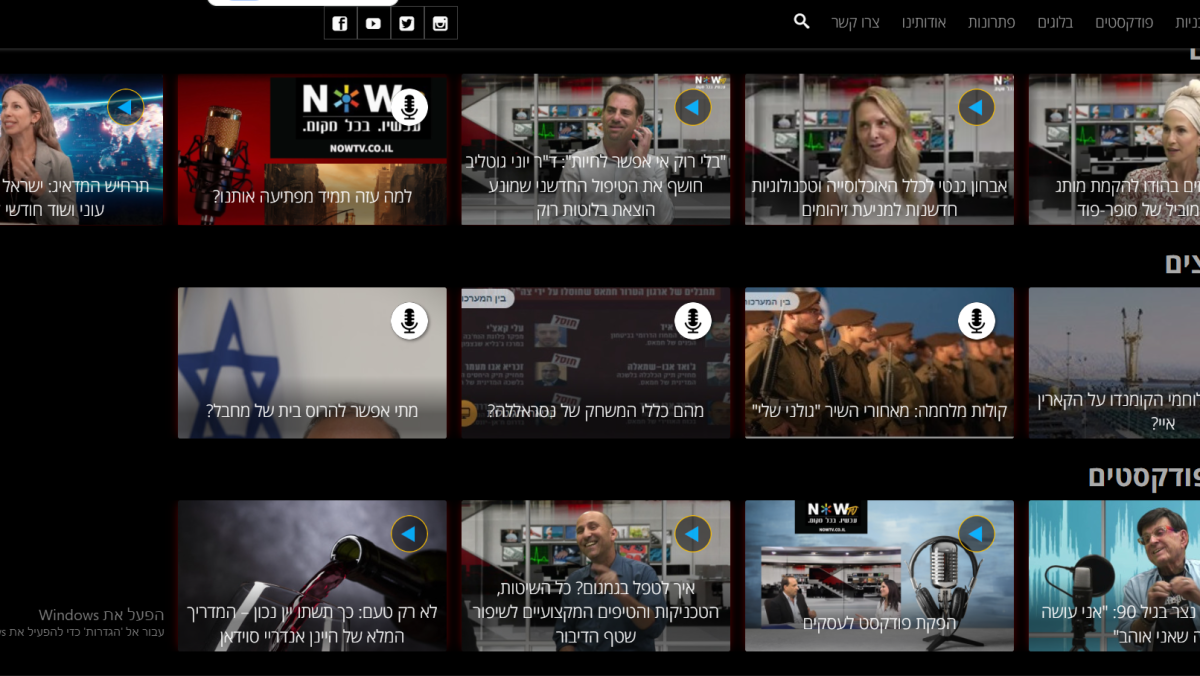Open the הפקת פודקסט לעסקים title link
1200x676 pixels.
879,623
